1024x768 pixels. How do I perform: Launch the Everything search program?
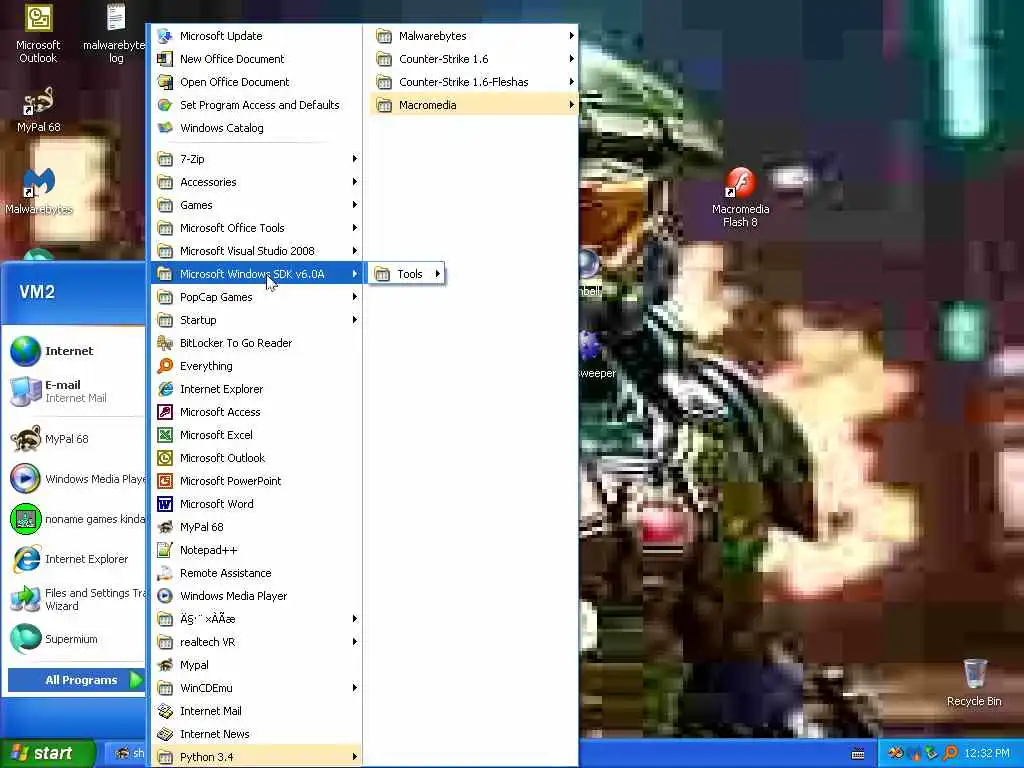tap(257, 366)
